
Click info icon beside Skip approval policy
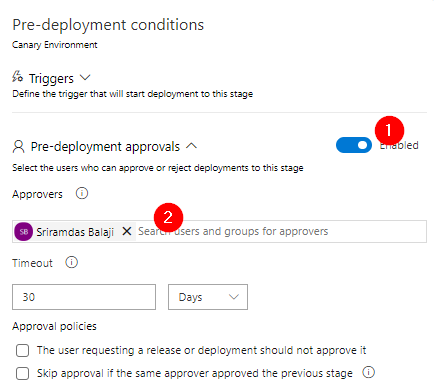(x=369, y=372)
